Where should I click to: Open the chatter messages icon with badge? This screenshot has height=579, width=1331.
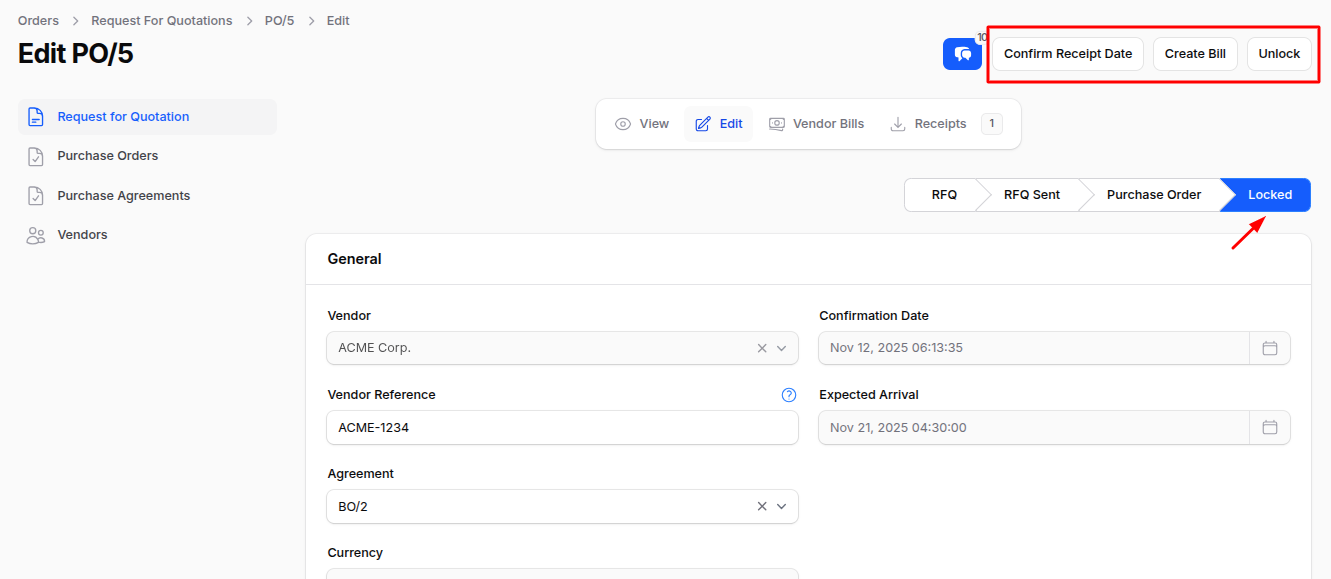point(962,54)
